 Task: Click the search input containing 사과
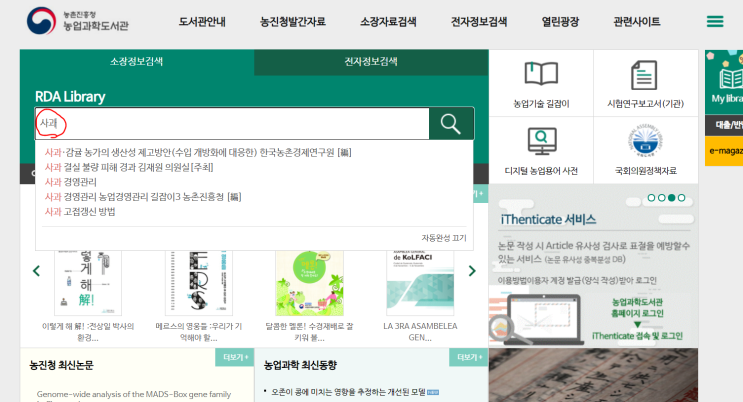tap(232, 124)
